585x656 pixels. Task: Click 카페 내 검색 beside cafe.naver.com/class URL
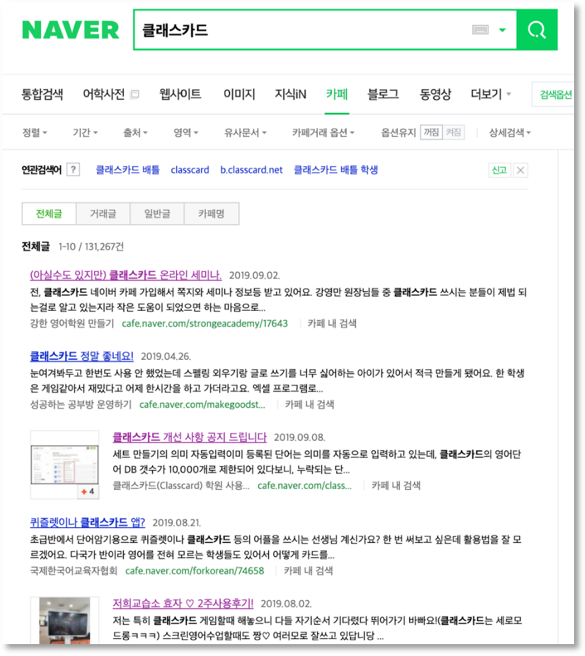(x=396, y=486)
